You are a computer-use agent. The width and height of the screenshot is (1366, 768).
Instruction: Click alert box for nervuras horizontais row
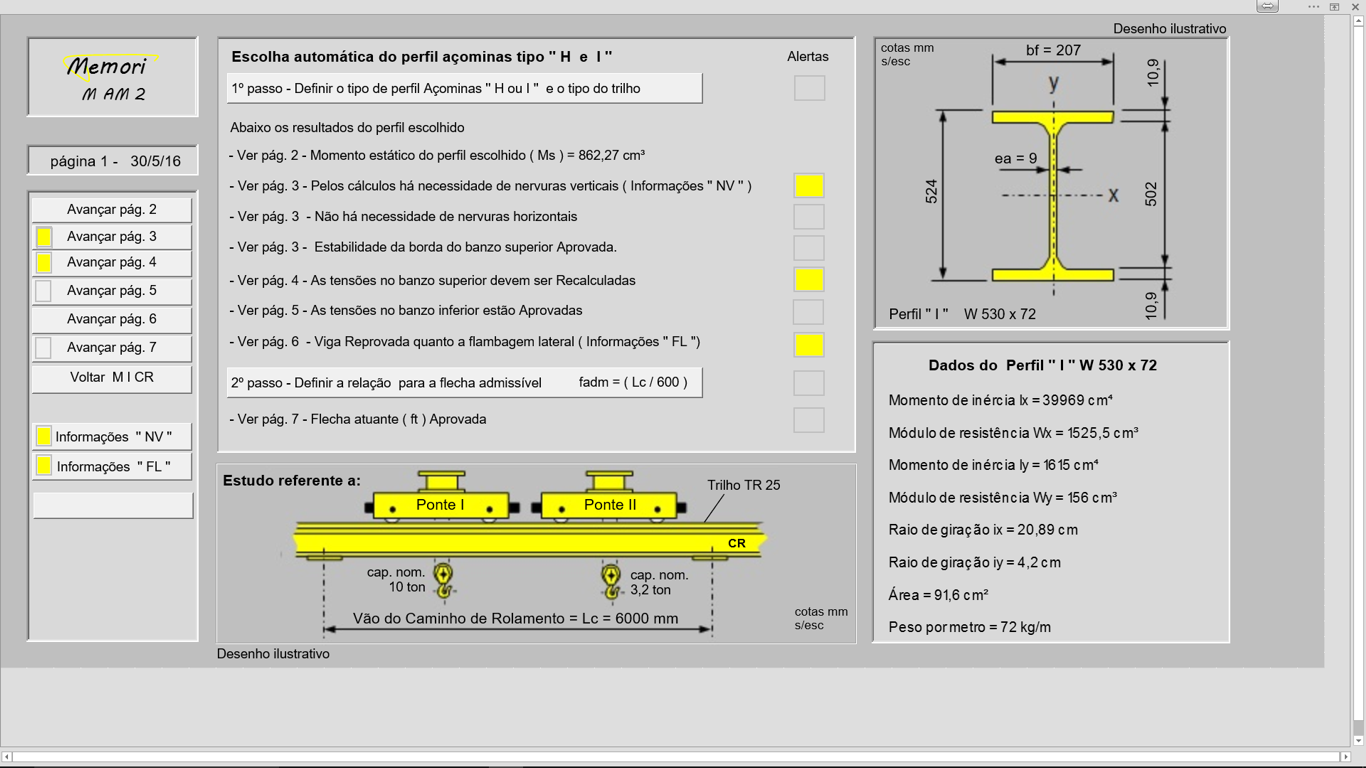click(809, 216)
